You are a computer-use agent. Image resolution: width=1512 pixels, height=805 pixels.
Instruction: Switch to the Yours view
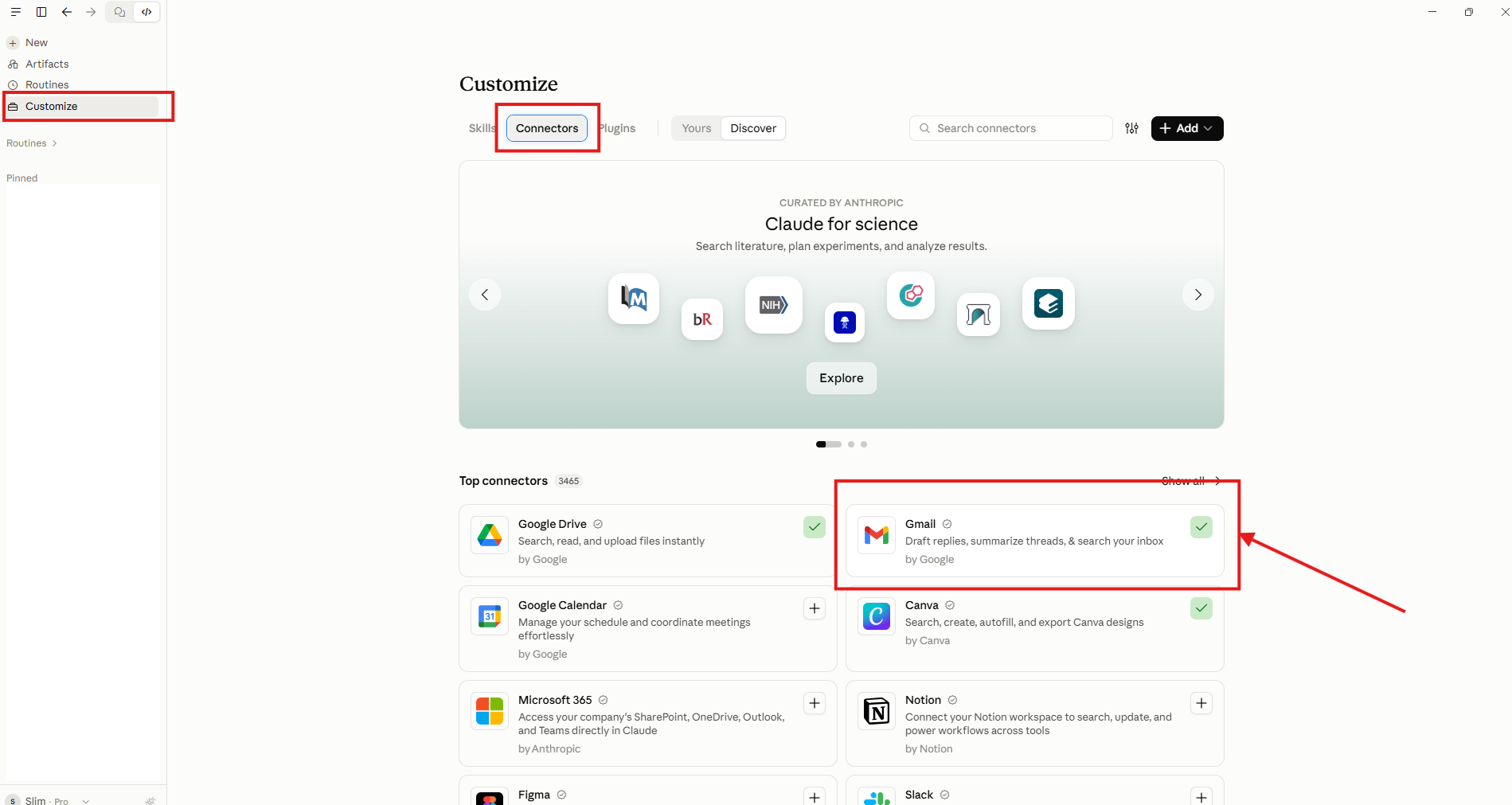(697, 128)
